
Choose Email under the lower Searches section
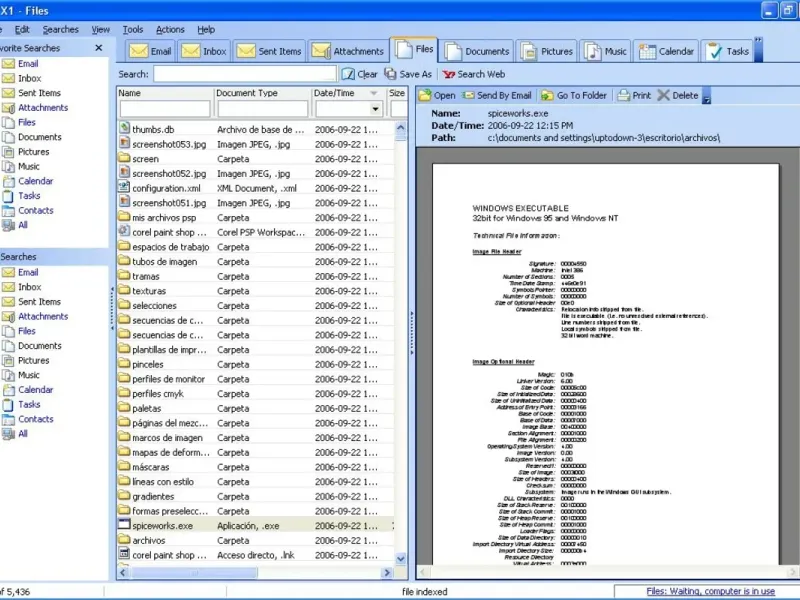pyautogui.click(x=28, y=272)
